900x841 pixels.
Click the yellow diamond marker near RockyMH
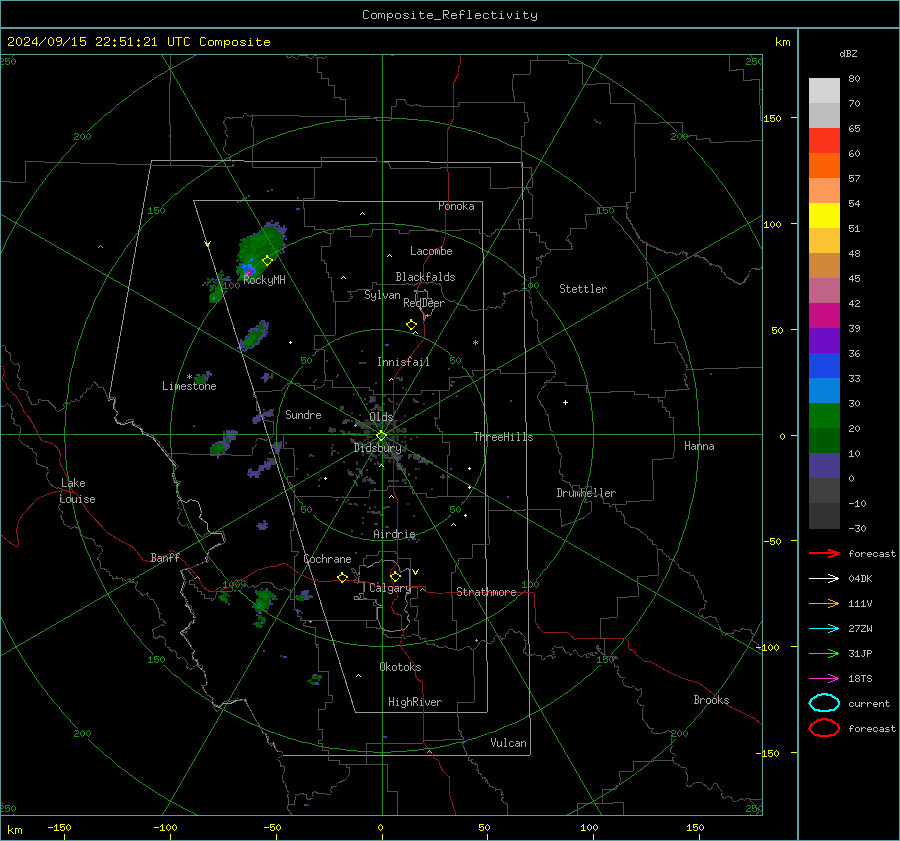click(267, 260)
